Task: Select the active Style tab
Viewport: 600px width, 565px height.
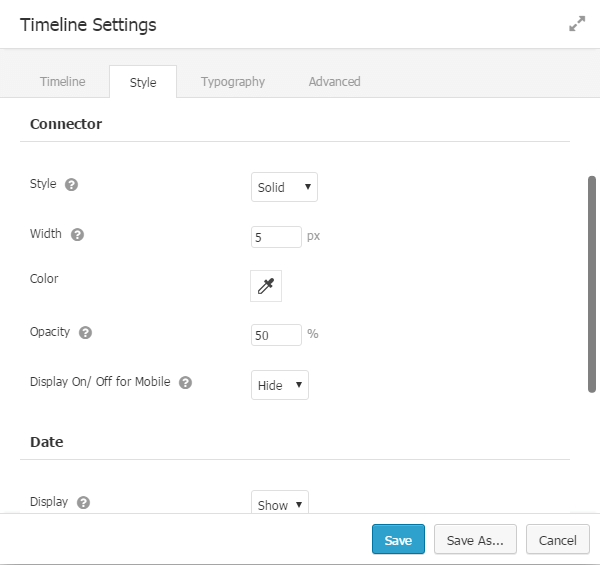Action: click(143, 82)
